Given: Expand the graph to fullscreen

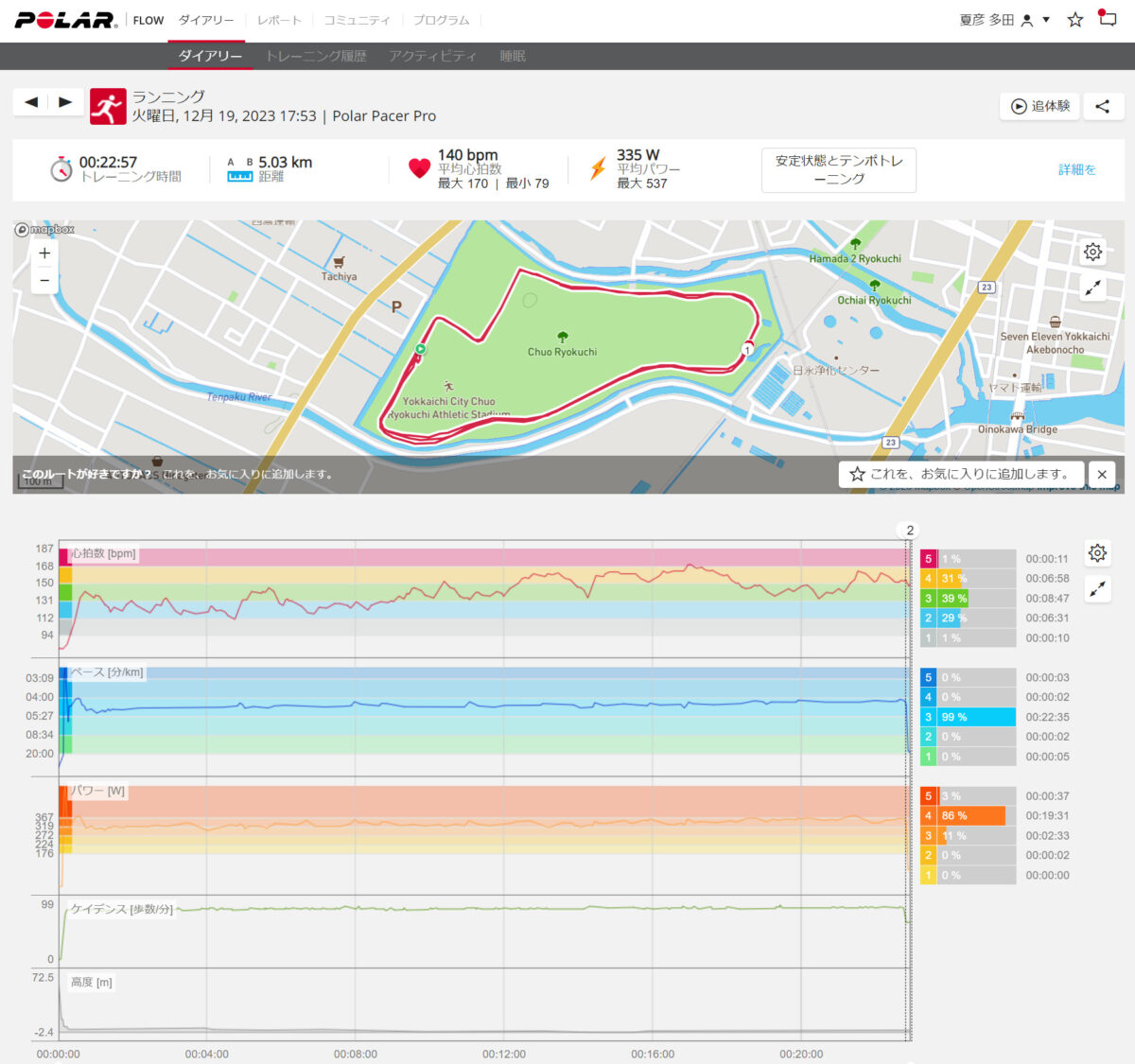Looking at the screenshot, I should pos(1097,589).
